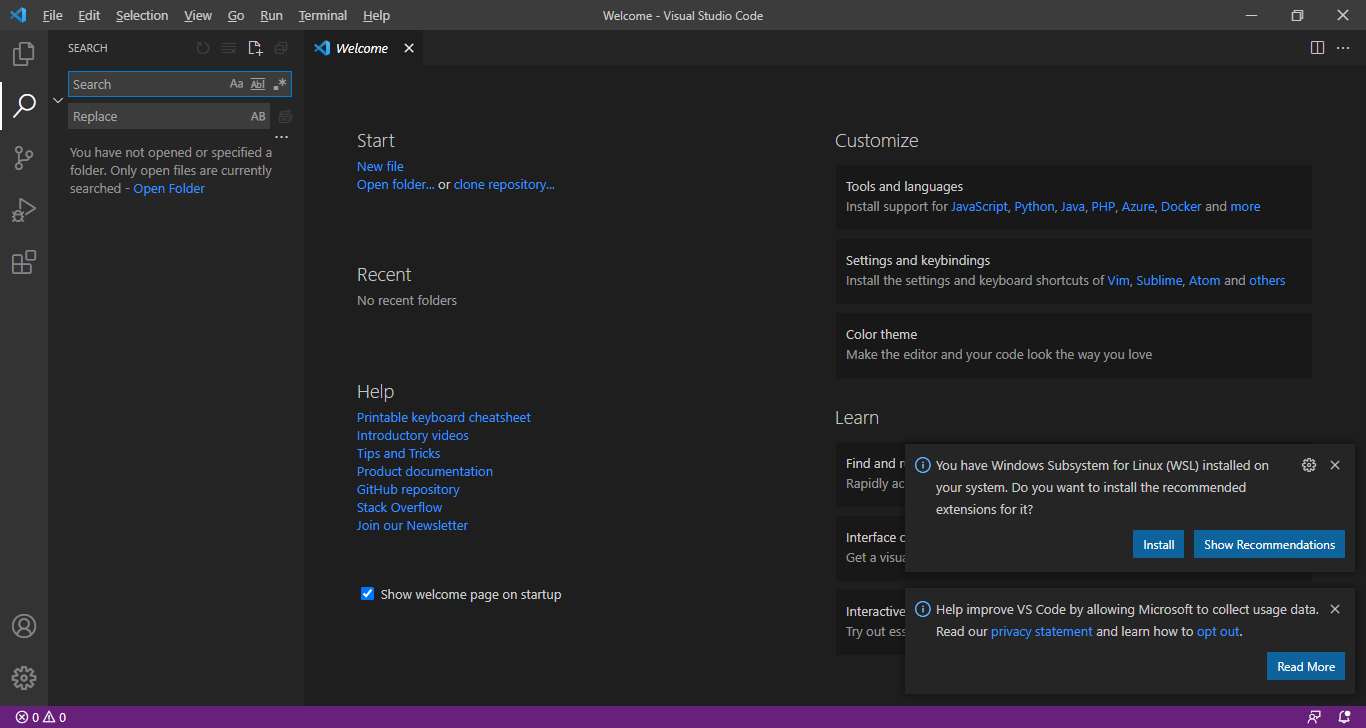This screenshot has height=728, width=1366.
Task: Open the Stack Overflow link
Action: [400, 507]
